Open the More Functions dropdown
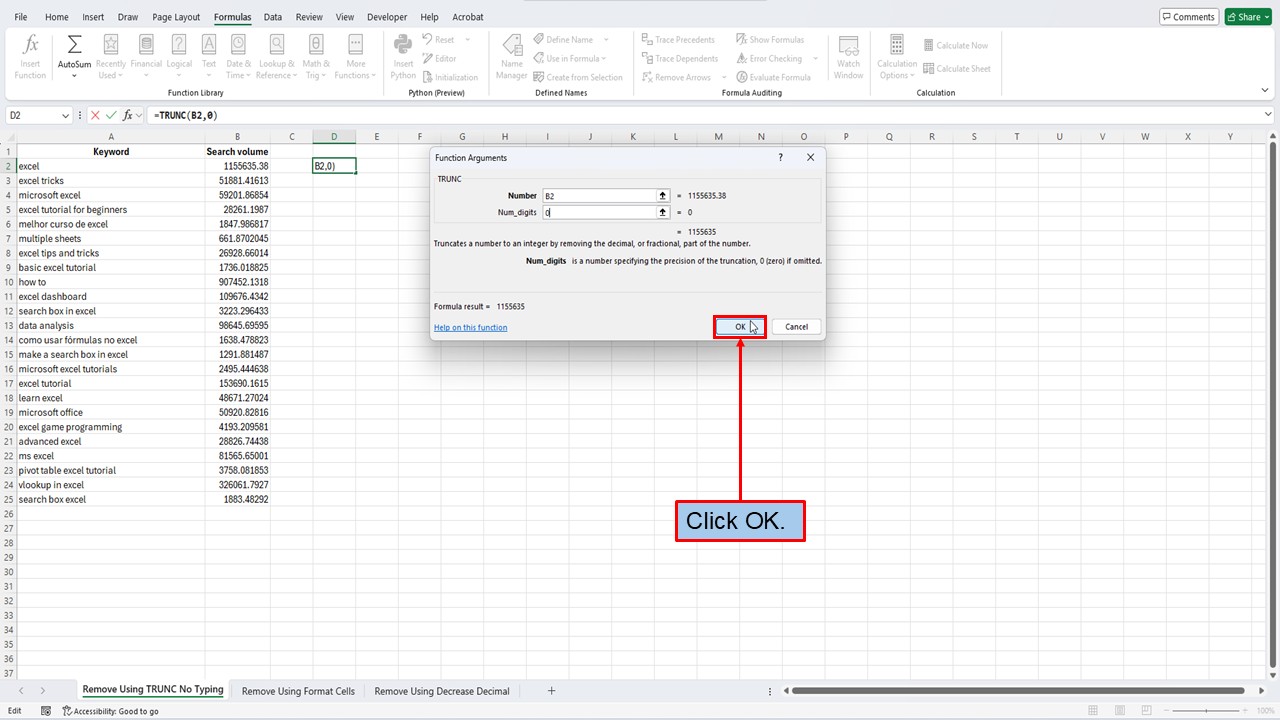The image size is (1280, 720). pyautogui.click(x=355, y=55)
